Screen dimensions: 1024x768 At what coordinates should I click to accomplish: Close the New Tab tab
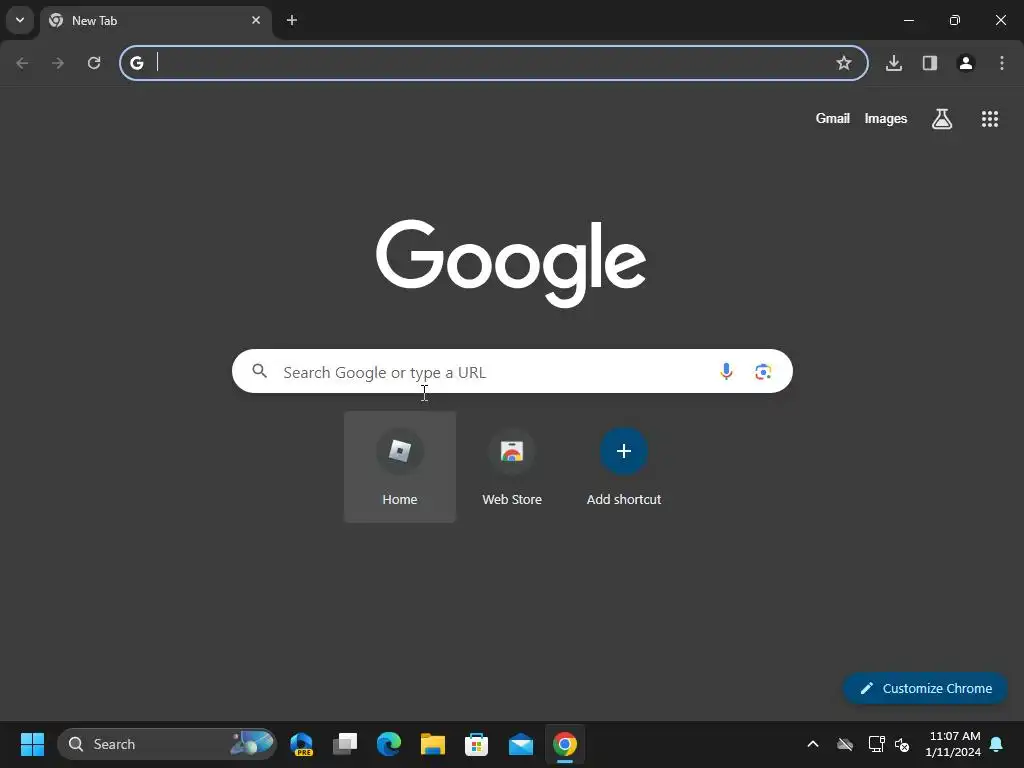click(256, 20)
